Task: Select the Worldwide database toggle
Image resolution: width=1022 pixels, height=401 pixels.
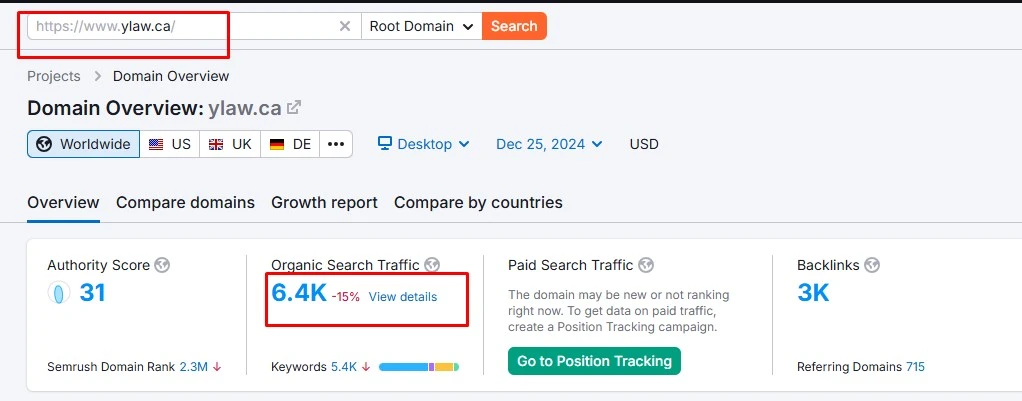Action: [83, 144]
